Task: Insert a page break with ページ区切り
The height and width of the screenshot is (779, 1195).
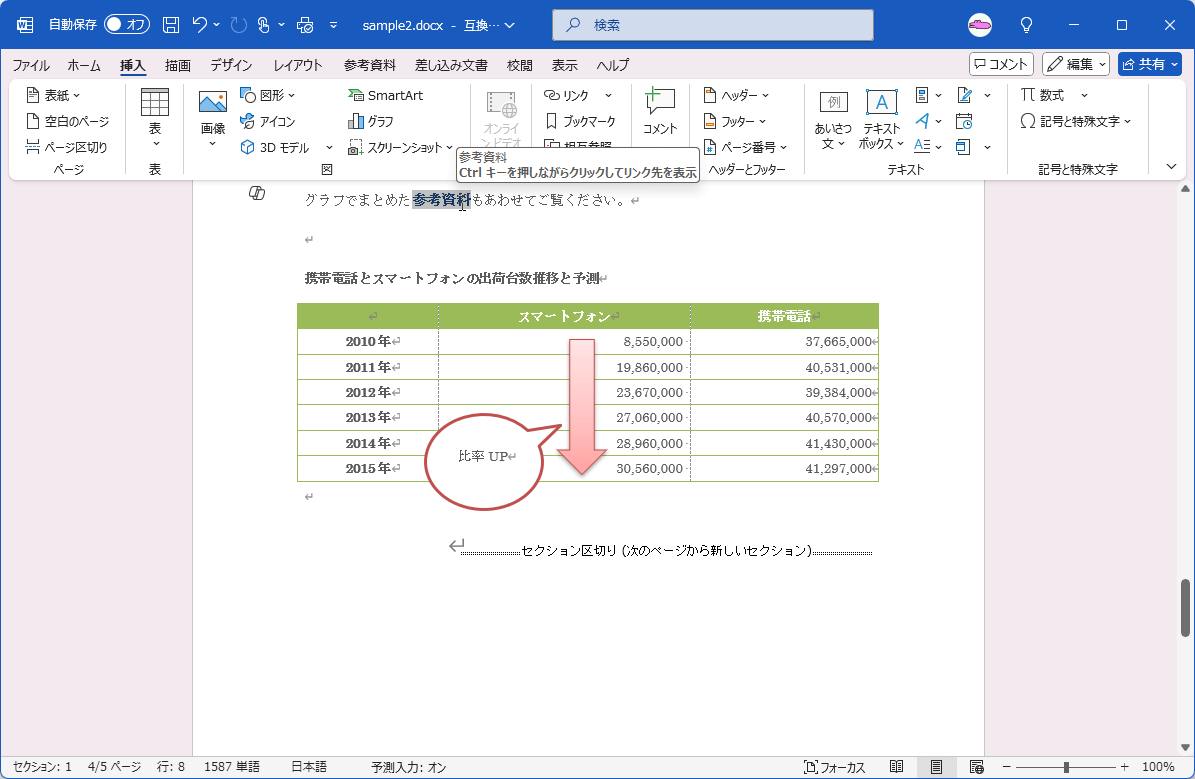Action: (x=66, y=147)
